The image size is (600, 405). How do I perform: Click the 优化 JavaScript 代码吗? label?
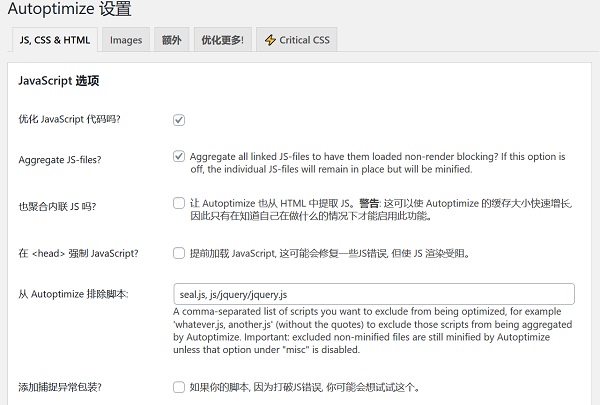point(69,119)
